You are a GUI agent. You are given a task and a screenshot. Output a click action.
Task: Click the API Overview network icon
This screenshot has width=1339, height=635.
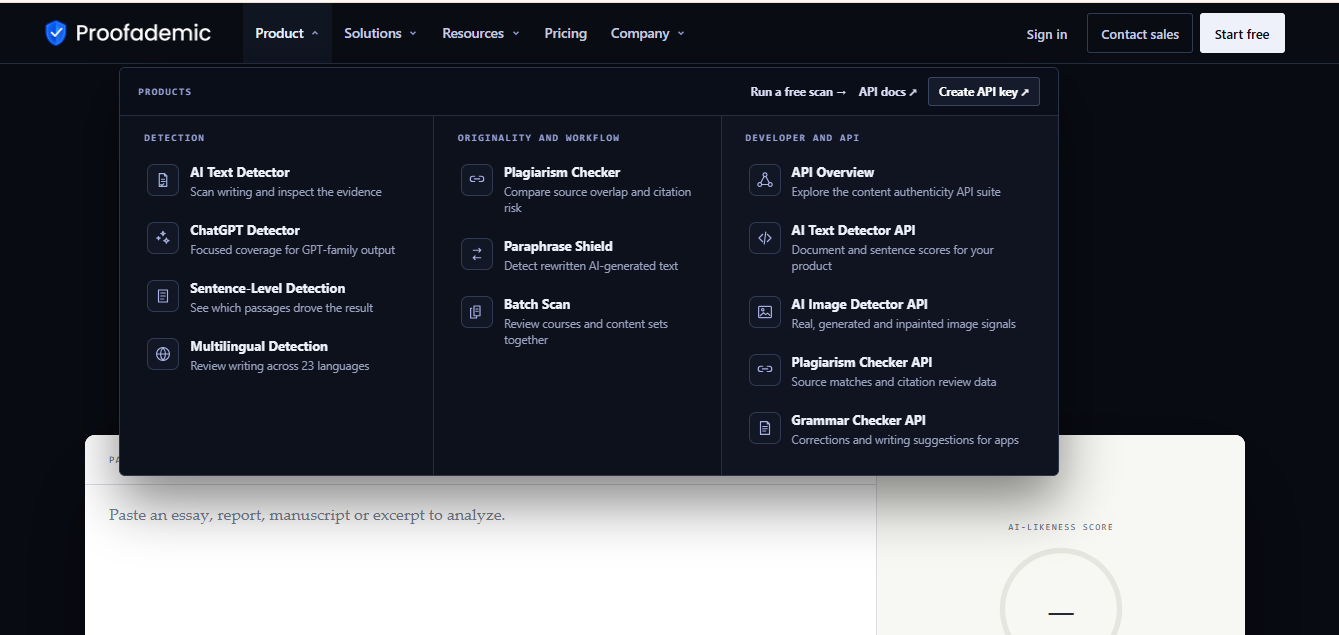pyautogui.click(x=765, y=180)
